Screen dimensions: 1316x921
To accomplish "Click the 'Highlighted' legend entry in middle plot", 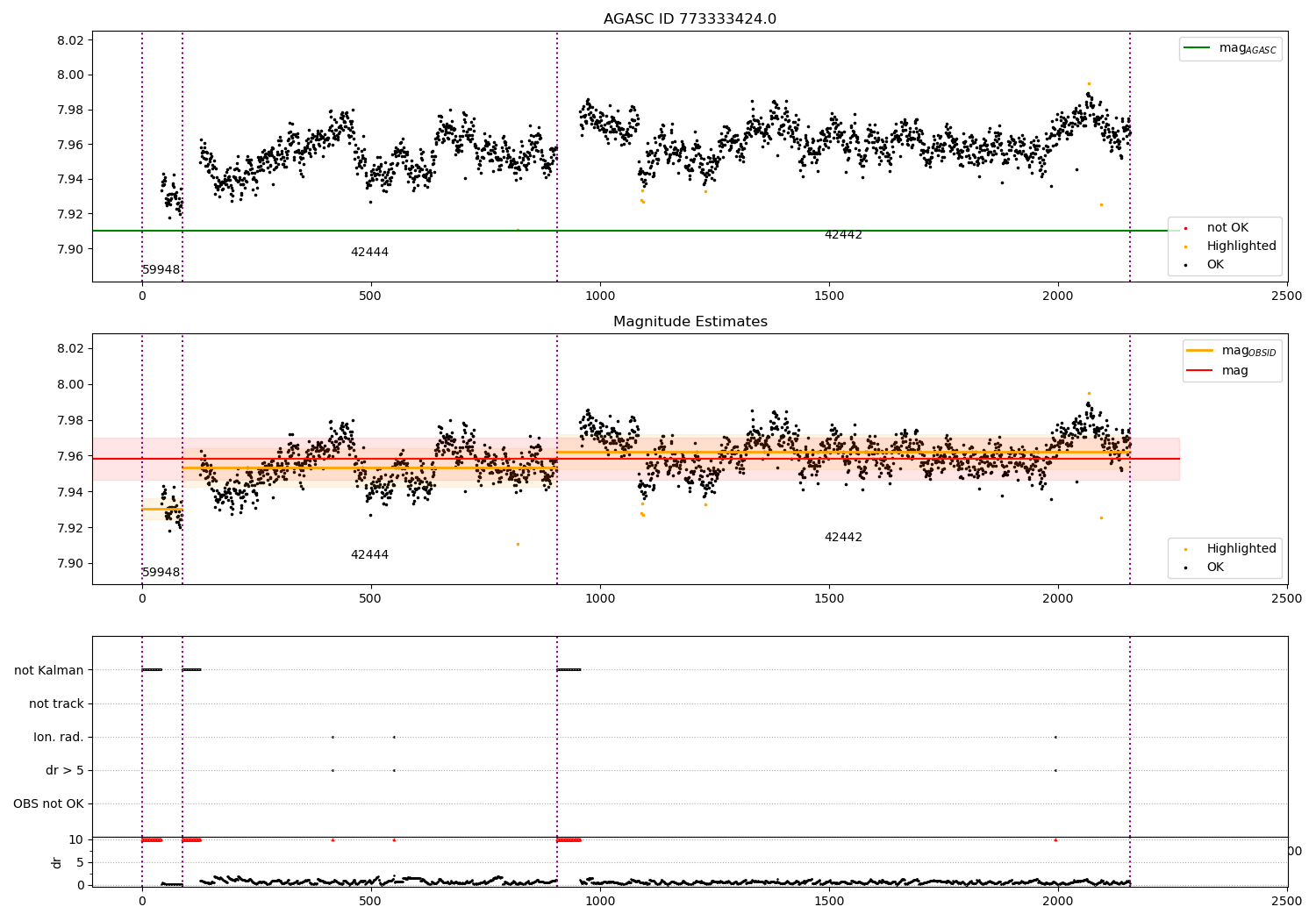I will (1229, 548).
